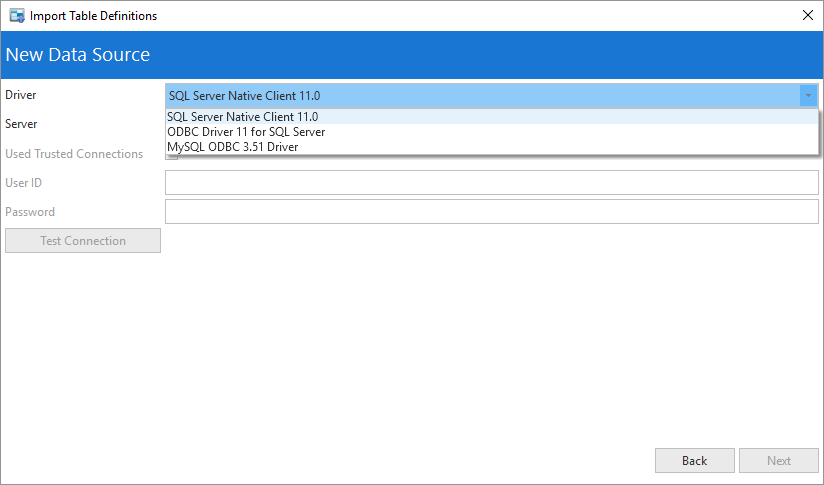The image size is (824, 485).
Task: Click the Server label
Action: pos(21,124)
